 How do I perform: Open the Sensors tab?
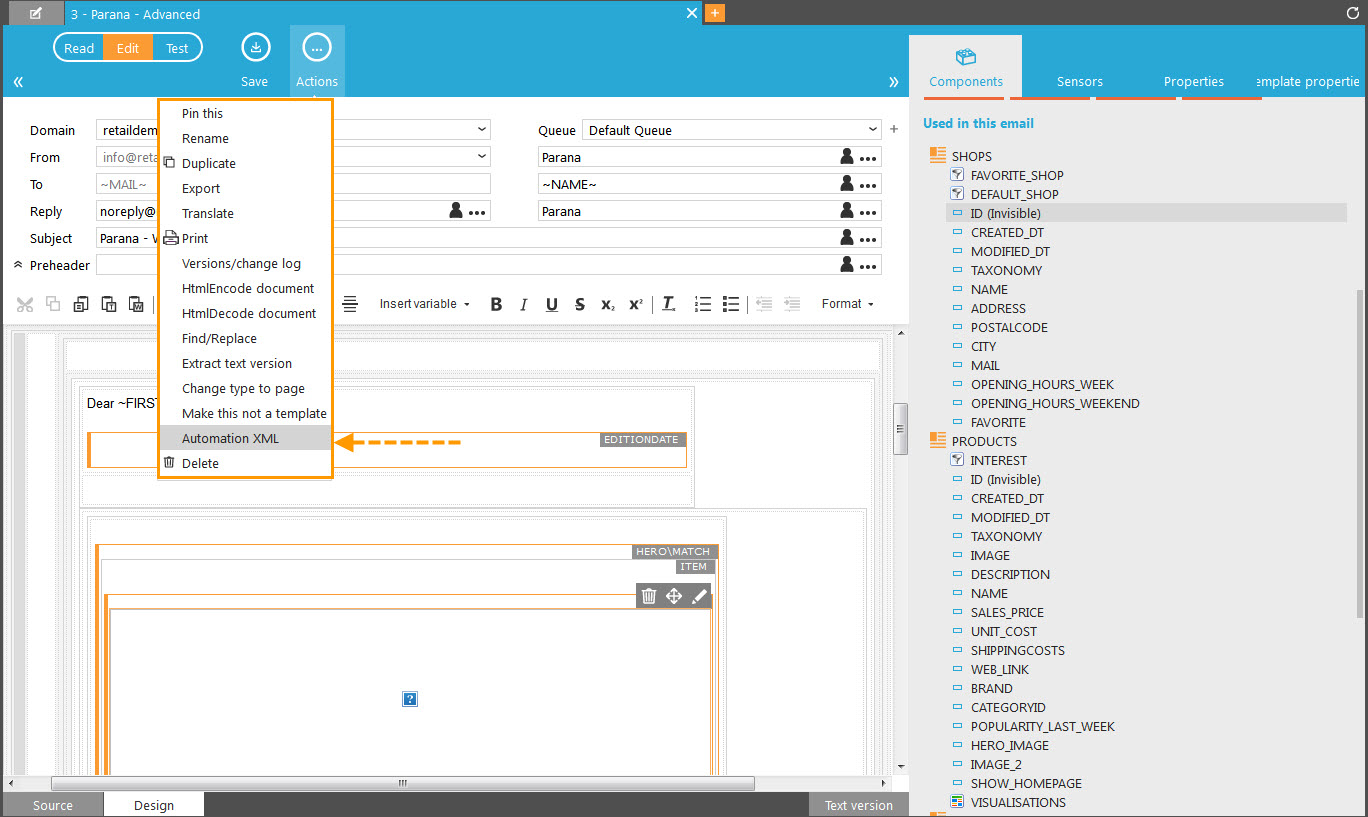(x=1079, y=82)
